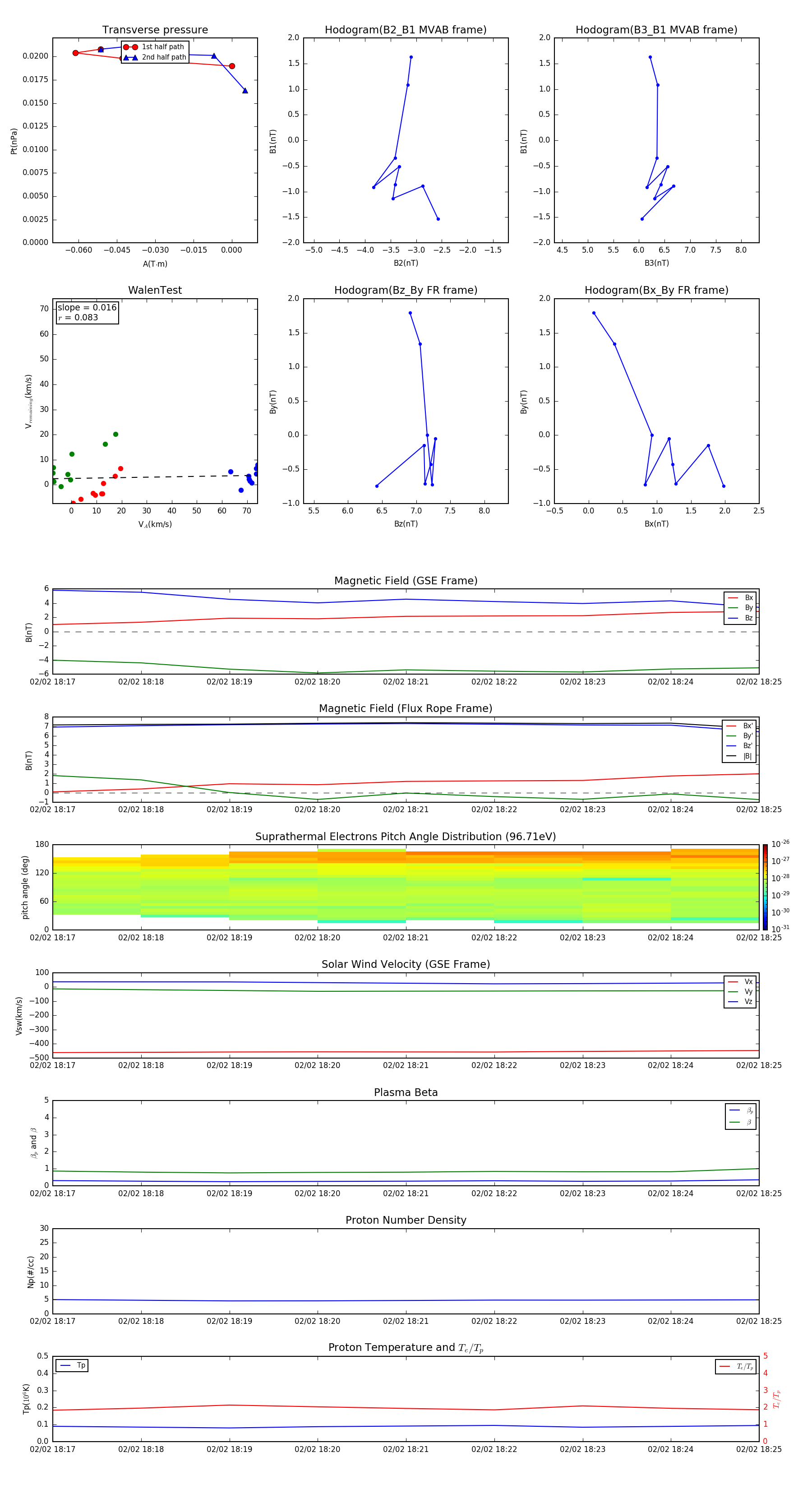Click the blue triangle '2nd half path' legend marker
The width and height of the screenshot is (812, 1489).
[131, 57]
